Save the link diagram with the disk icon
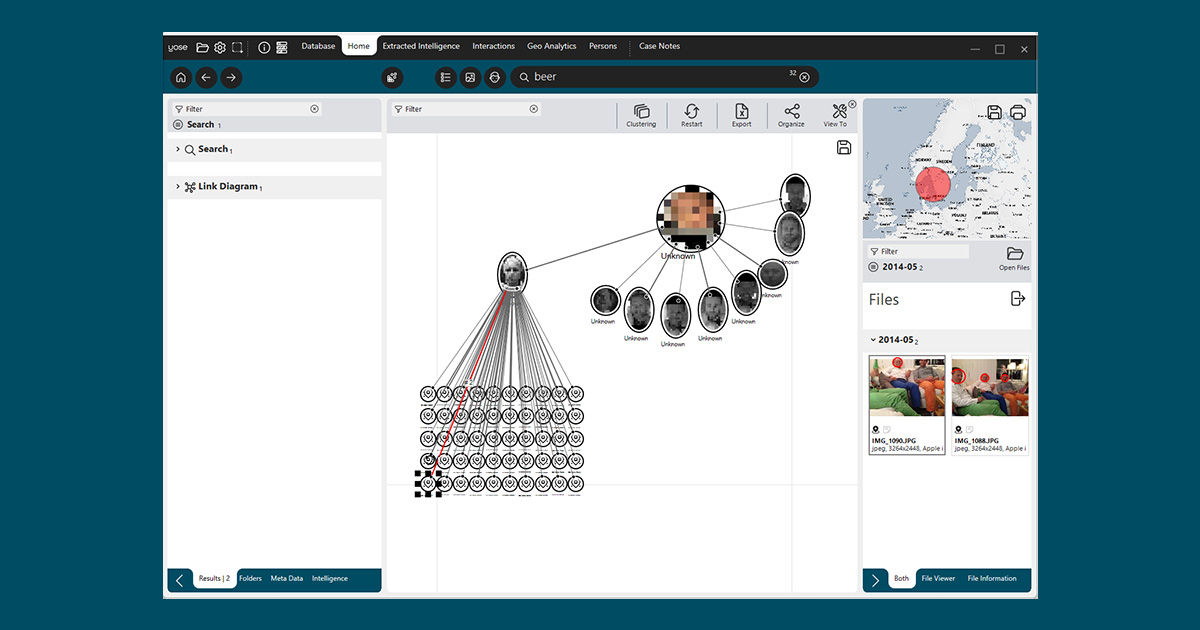The width and height of the screenshot is (1200, 630). (x=844, y=148)
